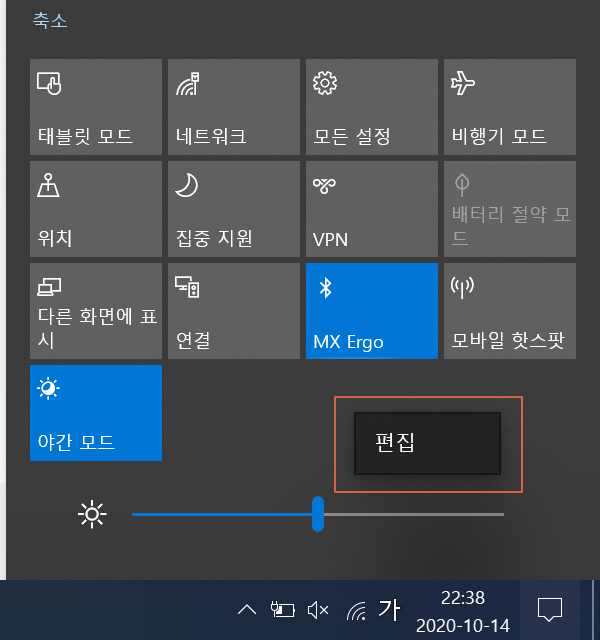Open the 연결 connect tile
Image resolution: width=600 pixels, height=640 pixels.
pos(234,311)
